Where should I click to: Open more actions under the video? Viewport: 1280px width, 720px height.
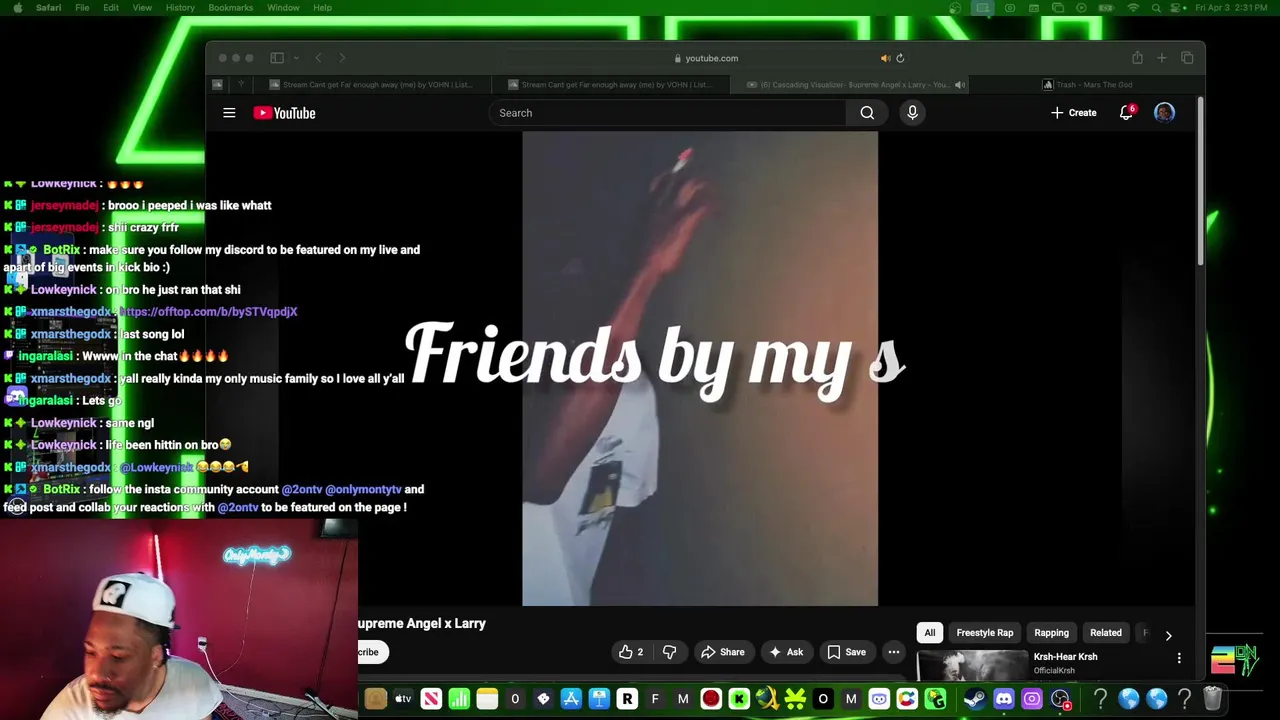[x=894, y=652]
